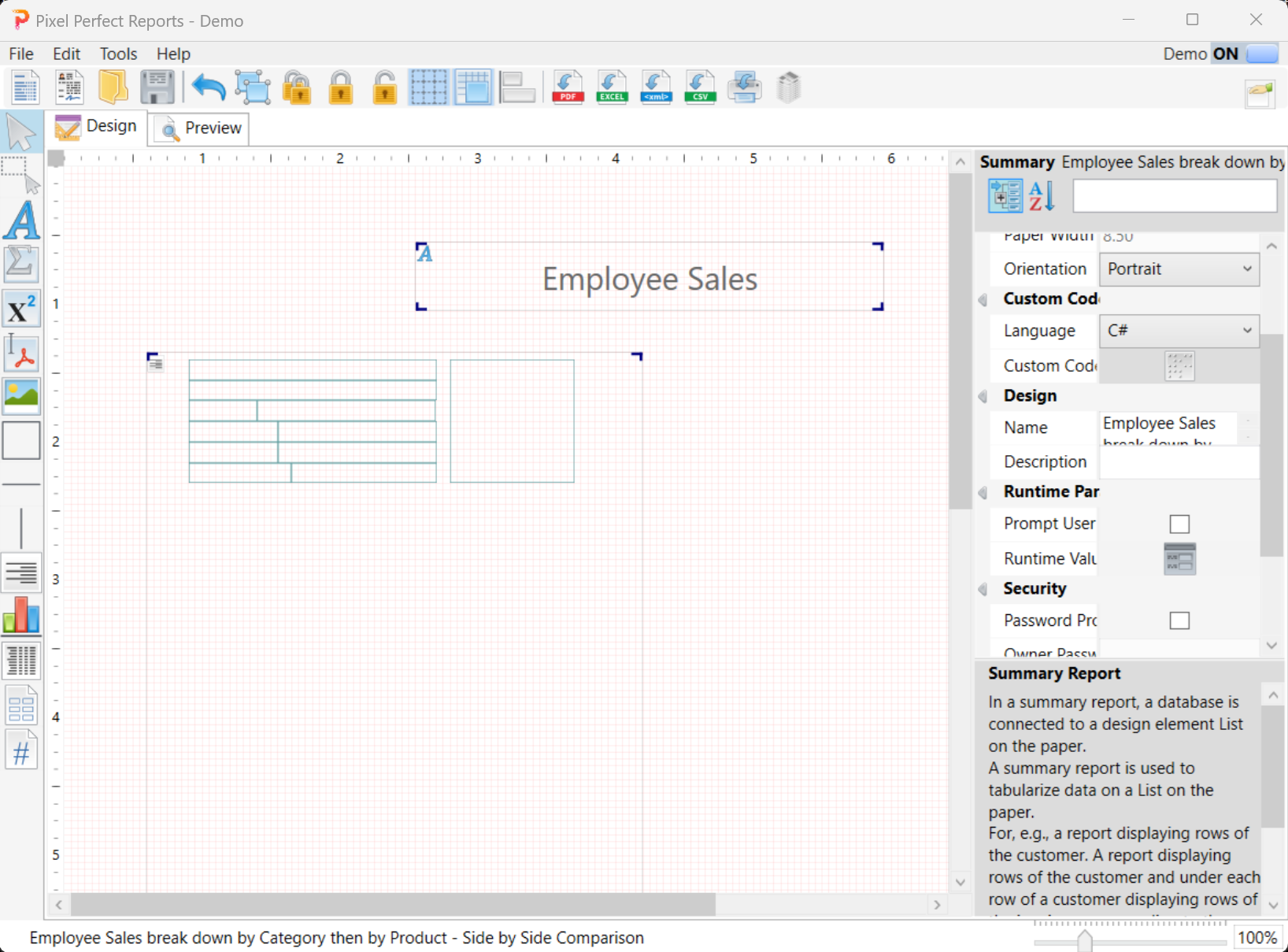Select the Sigma summation tool
Image resolution: width=1288 pixels, height=952 pixels.
pos(20,264)
